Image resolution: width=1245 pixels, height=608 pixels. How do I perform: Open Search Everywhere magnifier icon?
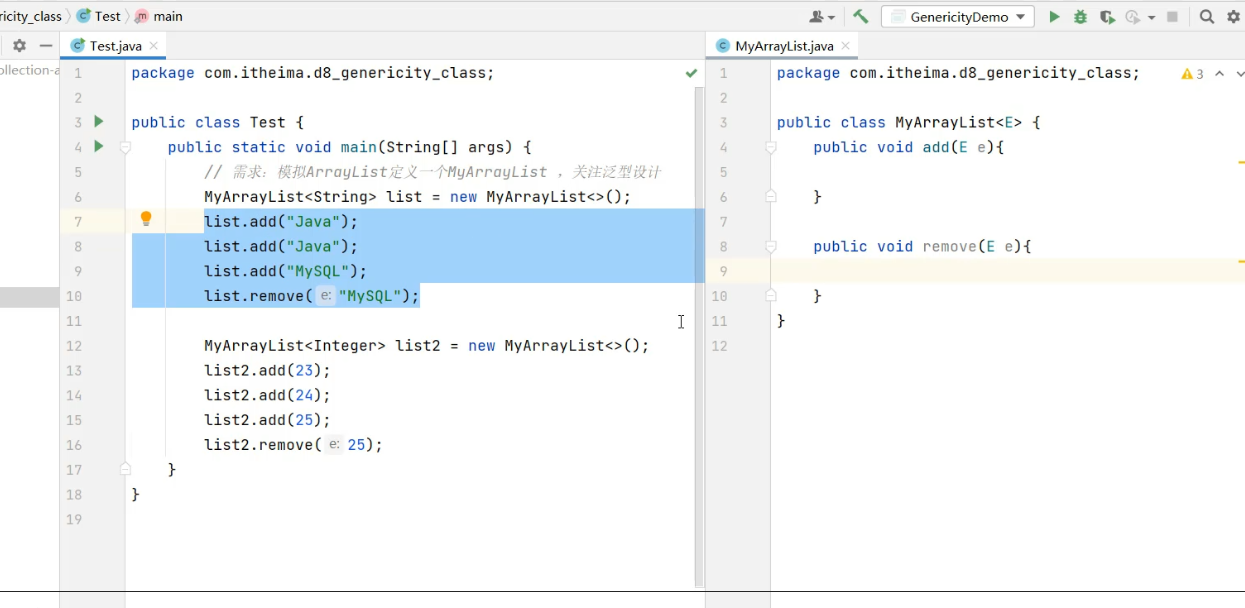pyautogui.click(x=1207, y=17)
